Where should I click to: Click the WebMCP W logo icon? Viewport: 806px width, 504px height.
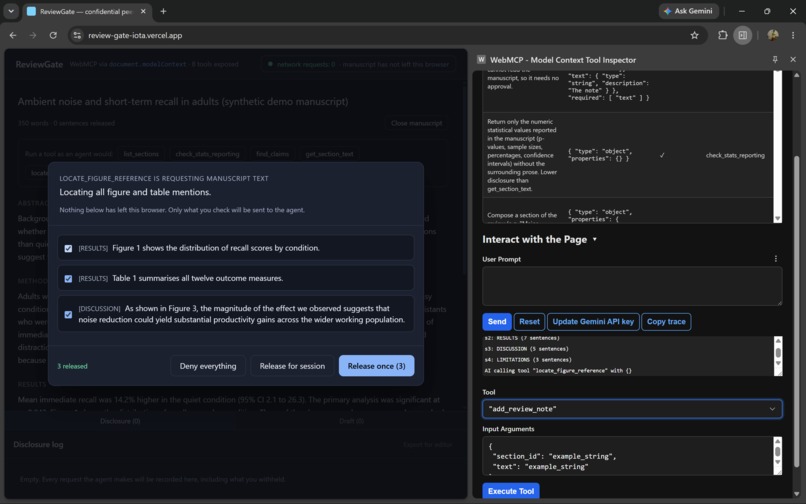pyautogui.click(x=481, y=60)
